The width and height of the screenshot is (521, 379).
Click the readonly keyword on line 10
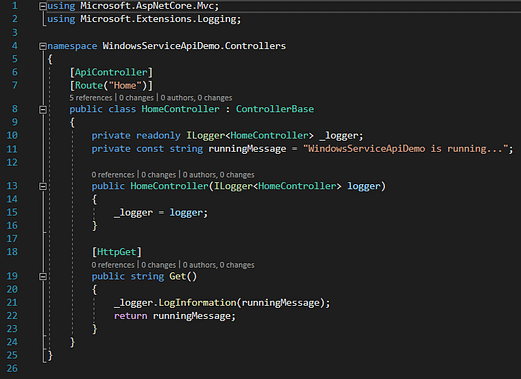tap(158, 136)
